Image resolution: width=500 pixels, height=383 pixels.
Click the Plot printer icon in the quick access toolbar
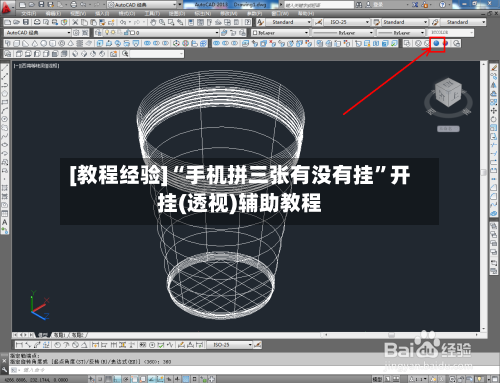pos(73,5)
